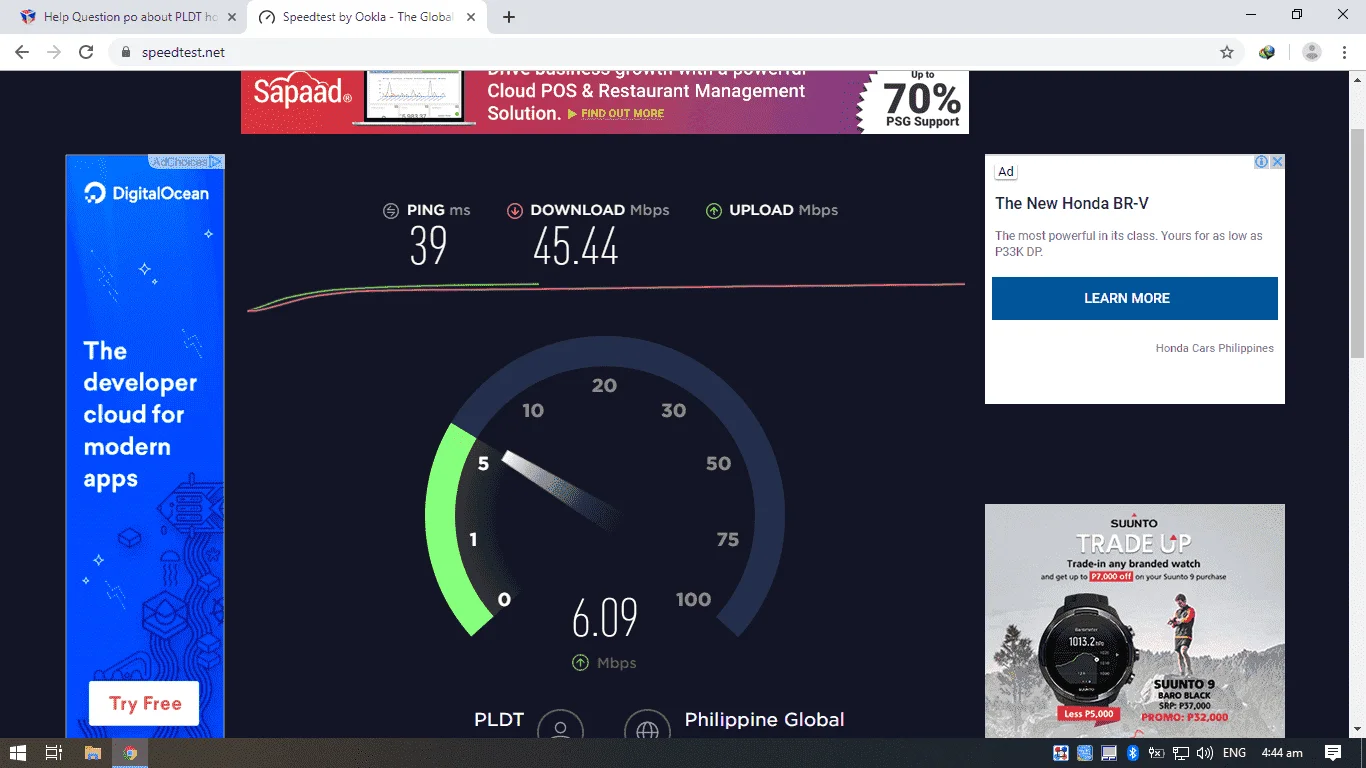Click the page vertical scrollbar thumb
1366x768 pixels.
pyautogui.click(x=1357, y=243)
